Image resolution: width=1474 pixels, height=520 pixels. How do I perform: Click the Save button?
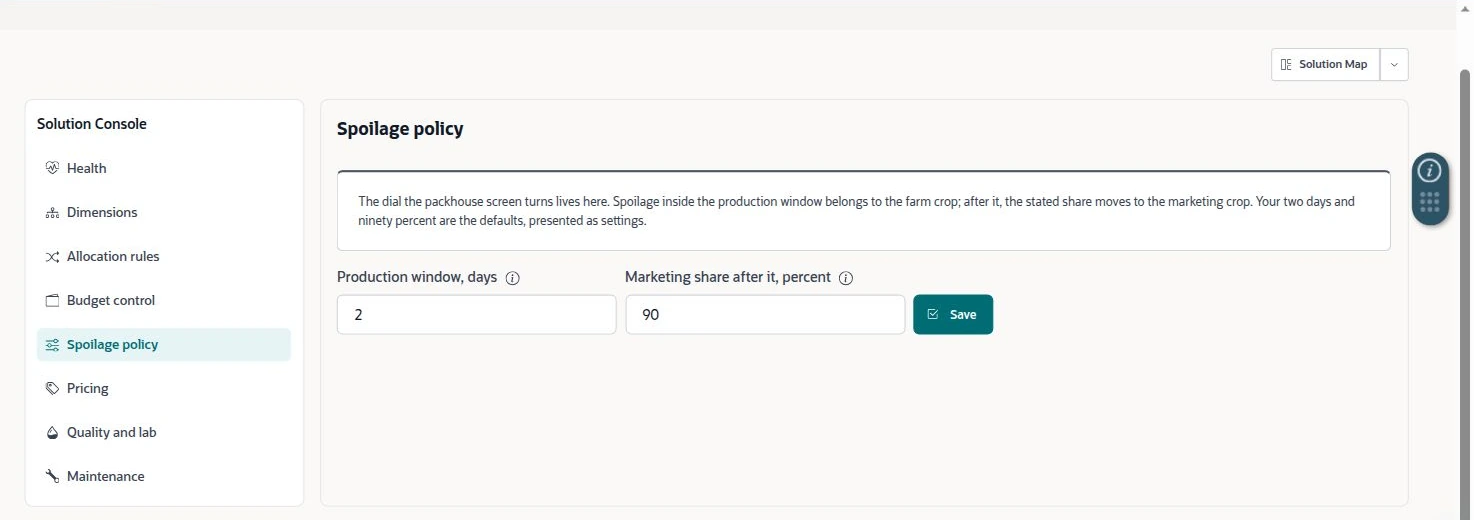(x=953, y=314)
